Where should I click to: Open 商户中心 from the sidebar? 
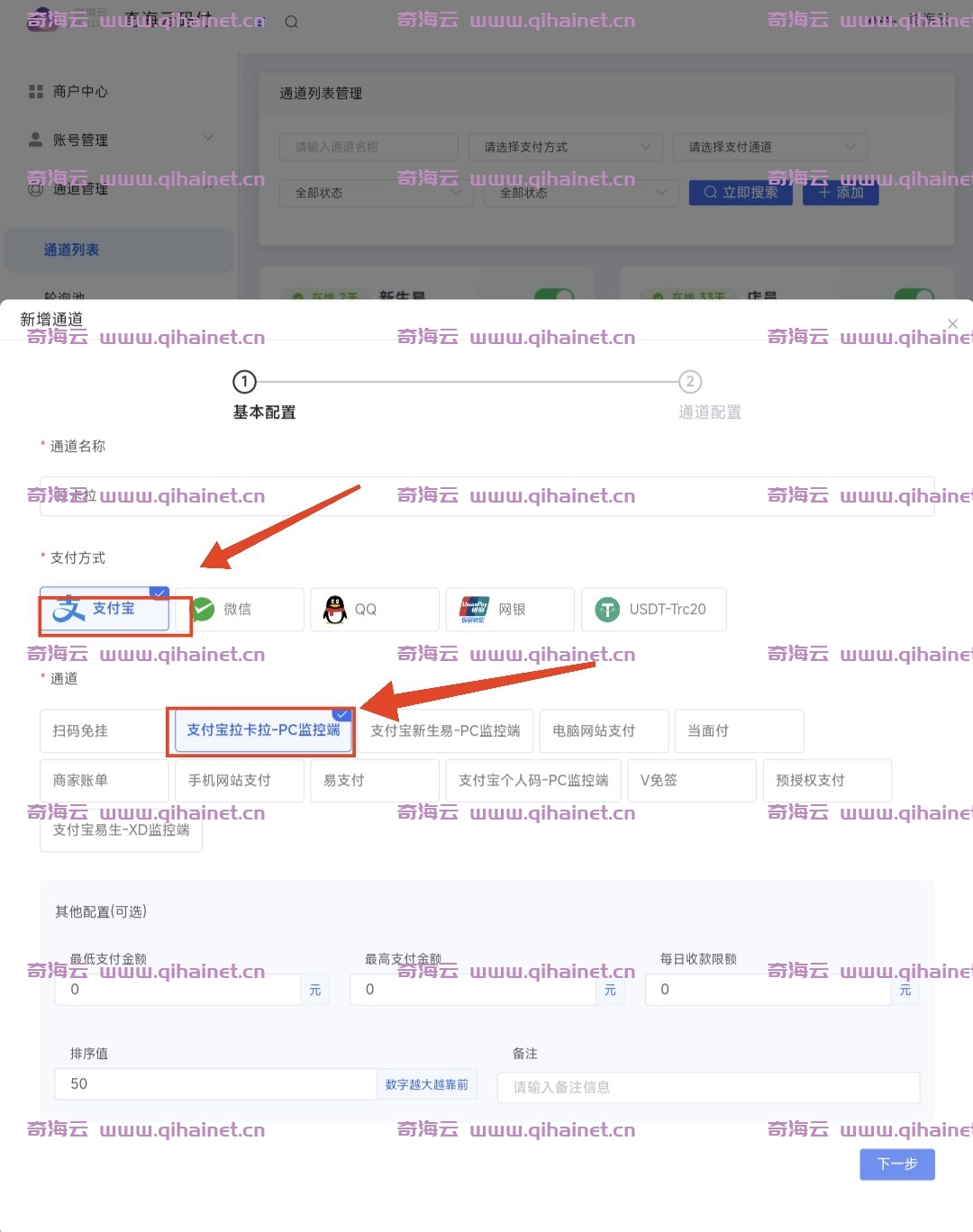[x=79, y=92]
